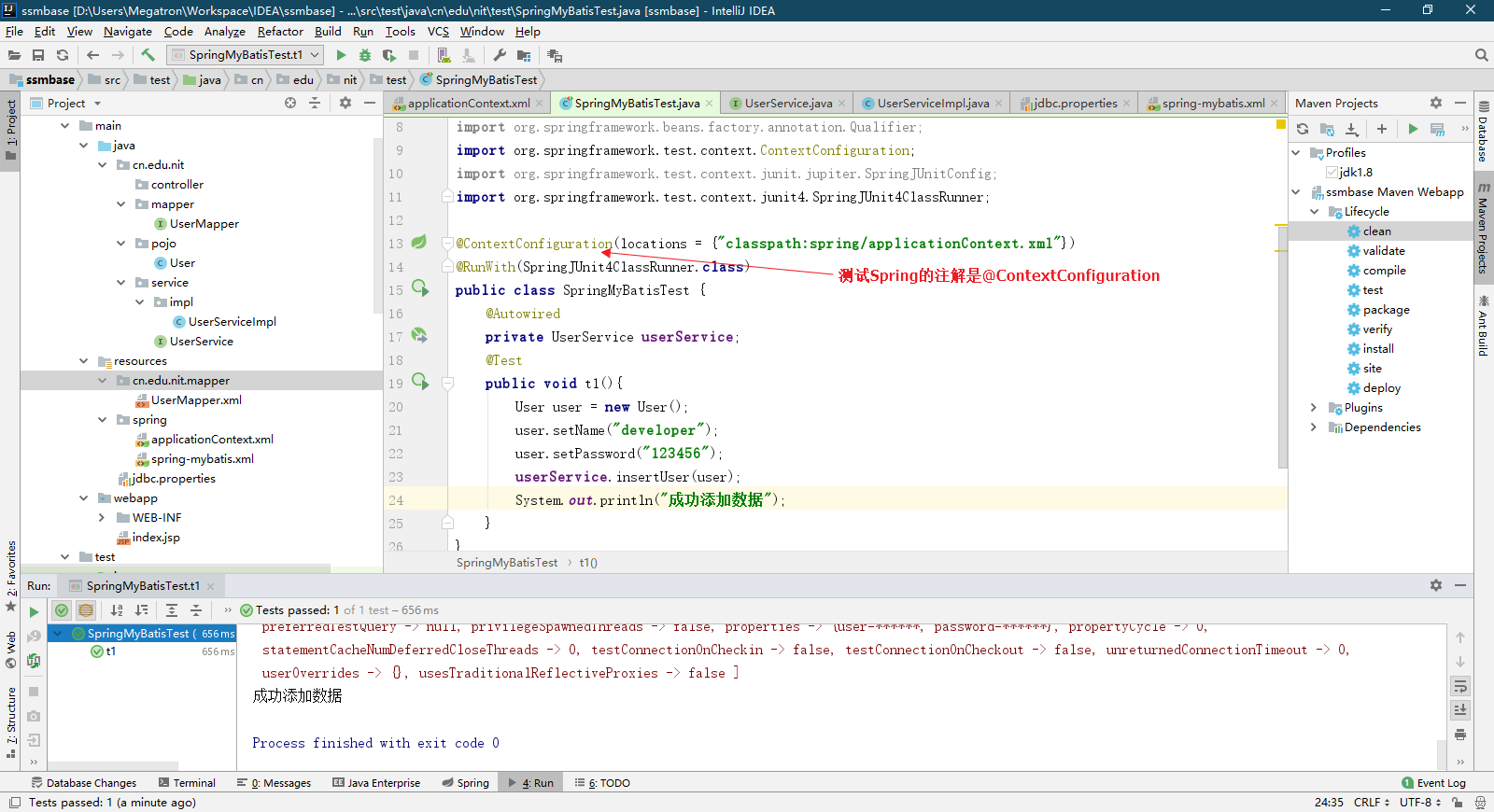This screenshot has height=812, width=1494.
Task: Click Scroll from Source target icon
Action: coord(290,103)
